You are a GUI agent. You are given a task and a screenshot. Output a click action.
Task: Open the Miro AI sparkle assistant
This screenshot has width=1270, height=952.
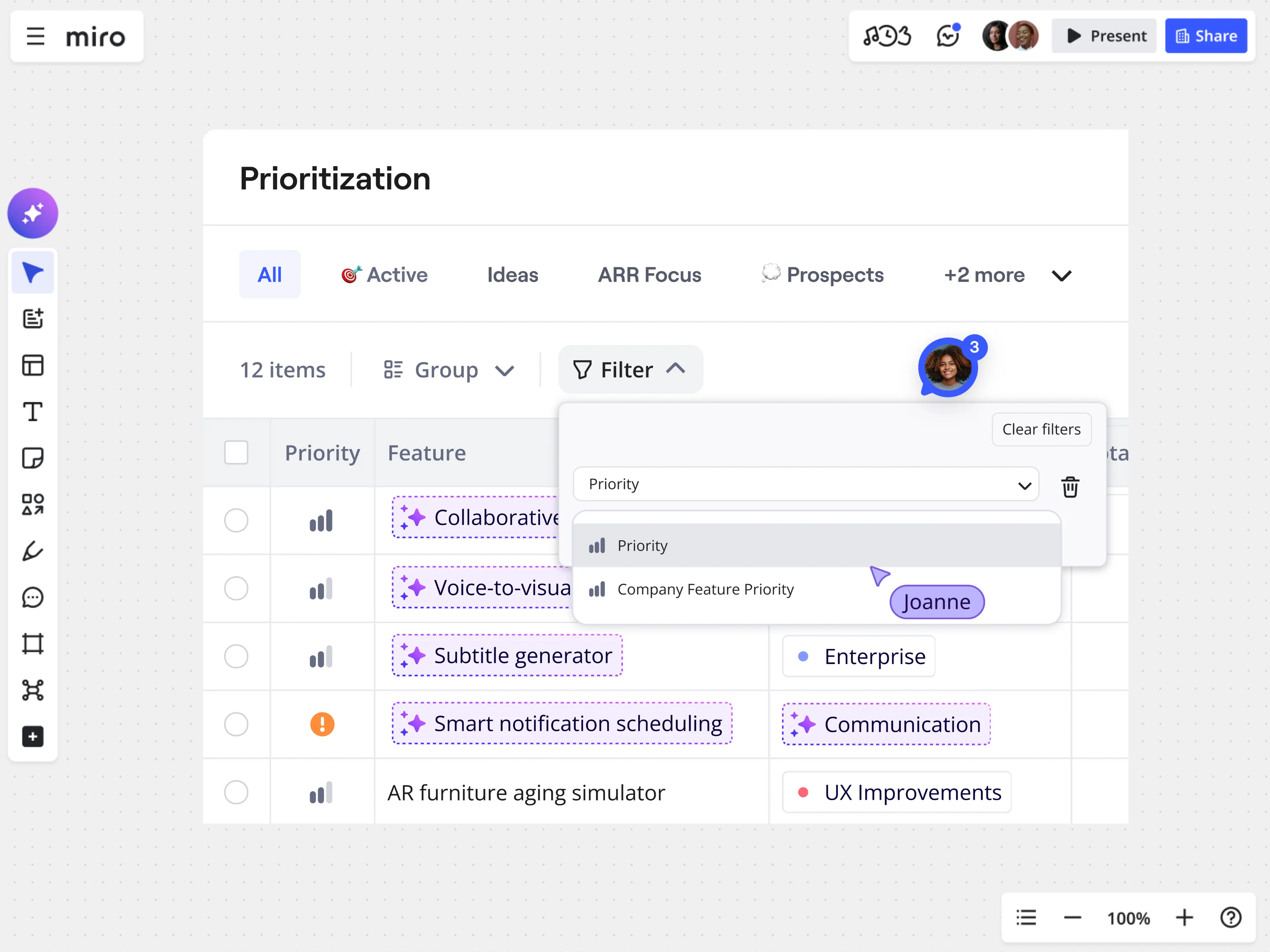pyautogui.click(x=33, y=213)
